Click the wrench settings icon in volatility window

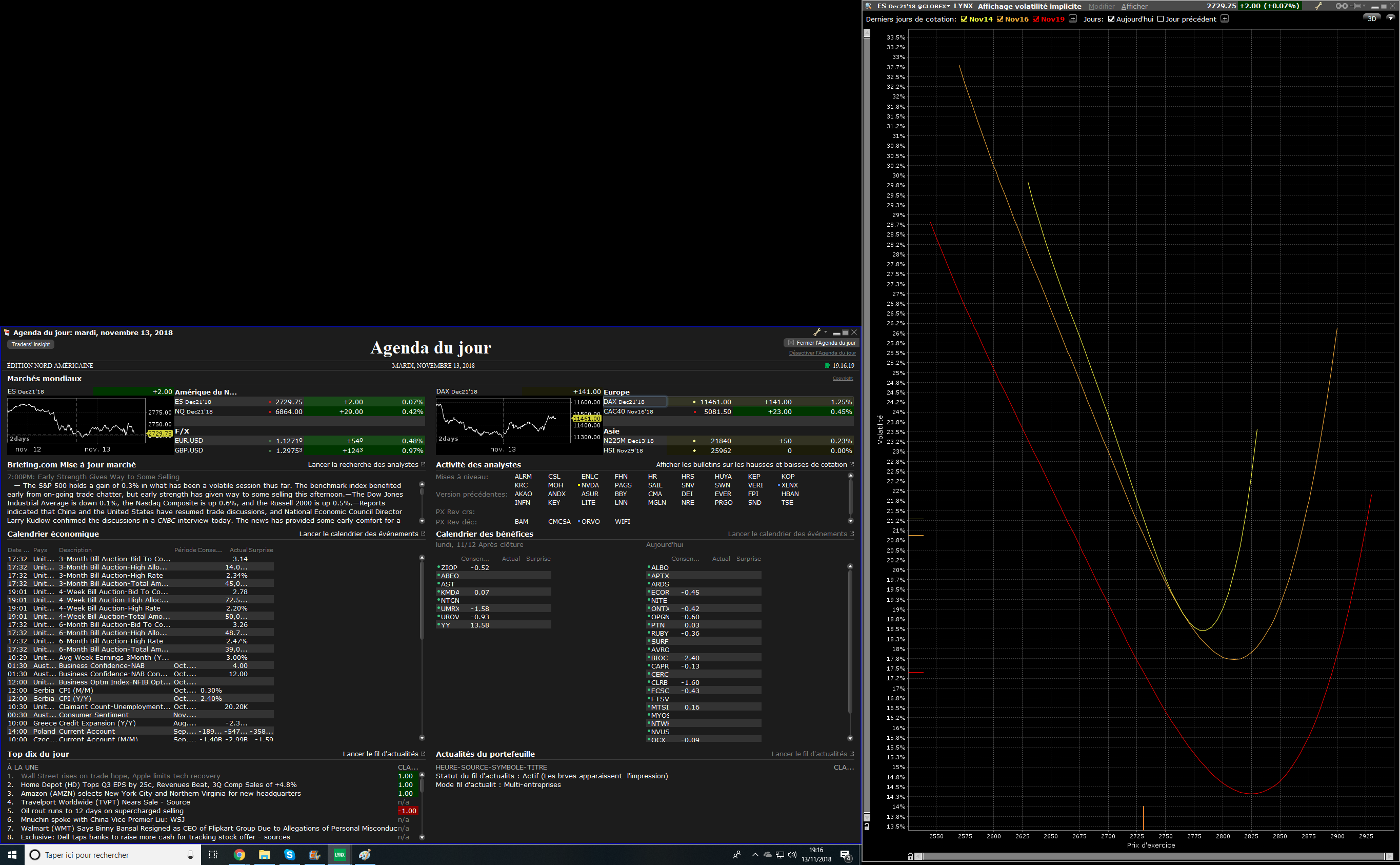coord(1318,6)
